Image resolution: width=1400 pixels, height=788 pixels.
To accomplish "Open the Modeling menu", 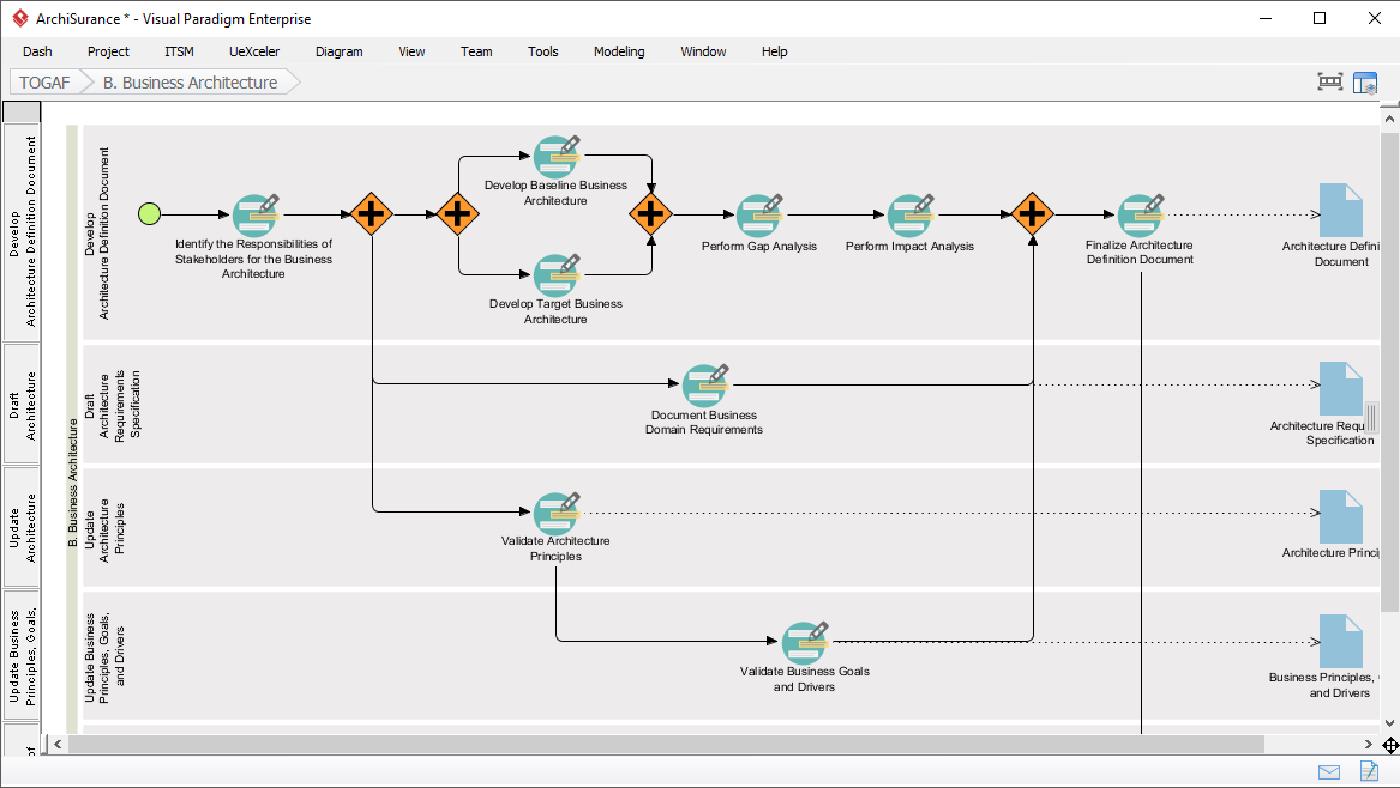I will [x=618, y=51].
